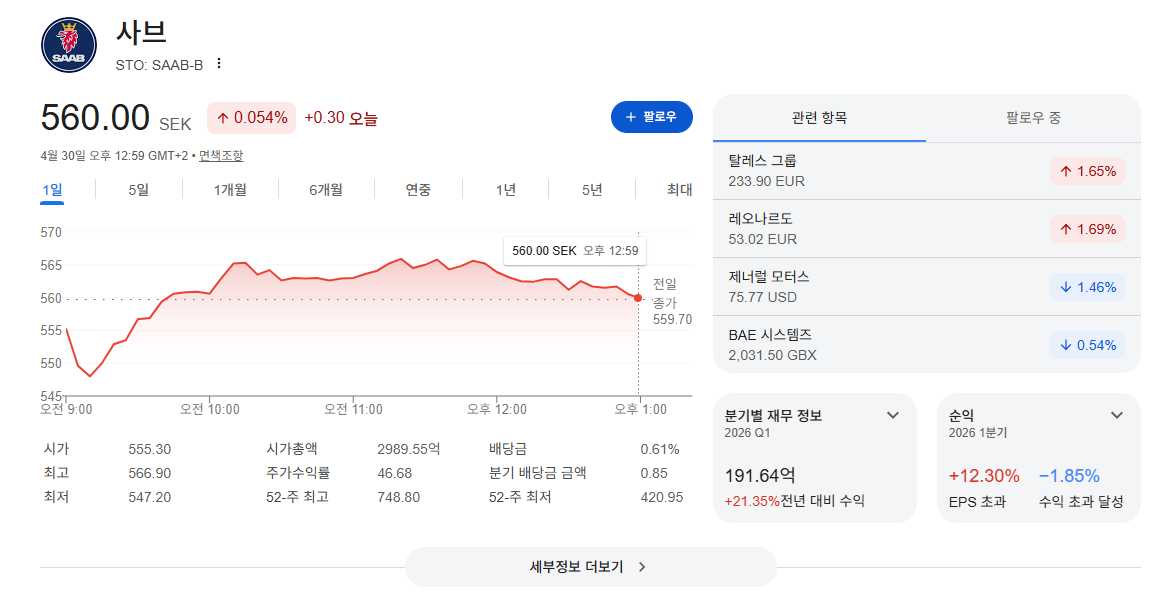This screenshot has width=1164, height=599.
Task: Expand the 순익 earnings card
Action: coord(1116,416)
